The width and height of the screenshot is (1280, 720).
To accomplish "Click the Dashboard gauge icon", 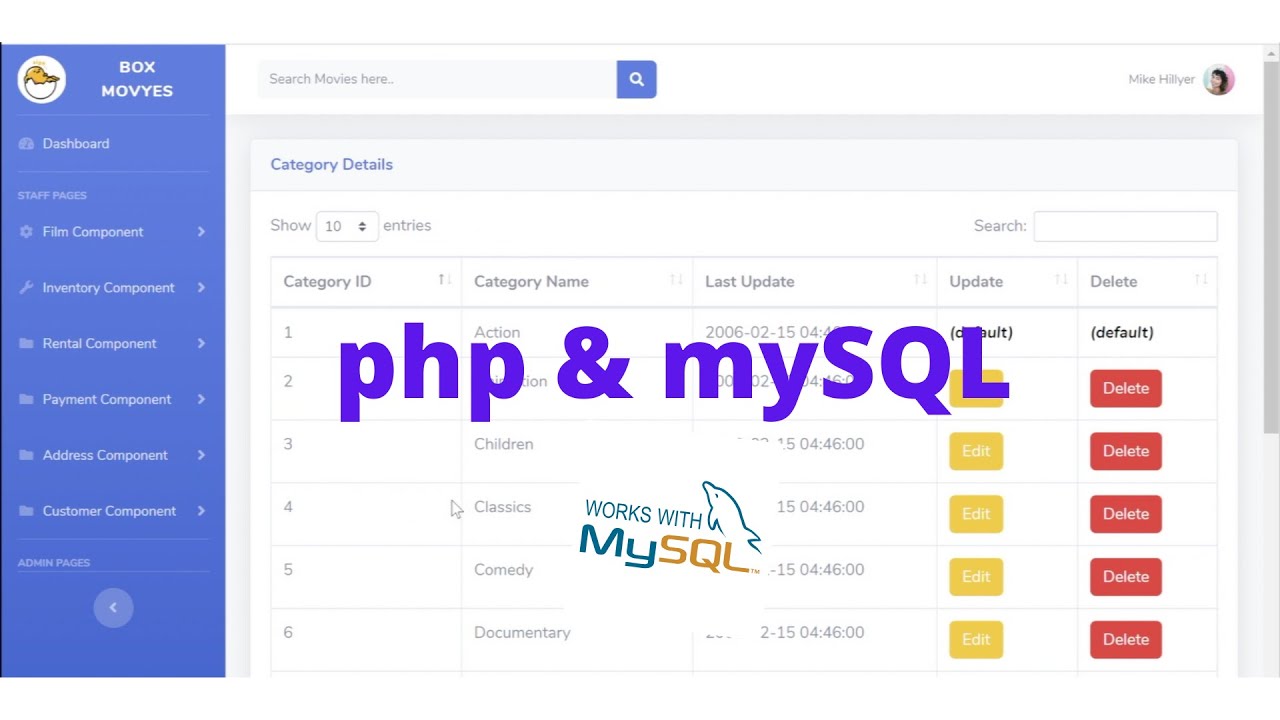I will pyautogui.click(x=26, y=144).
